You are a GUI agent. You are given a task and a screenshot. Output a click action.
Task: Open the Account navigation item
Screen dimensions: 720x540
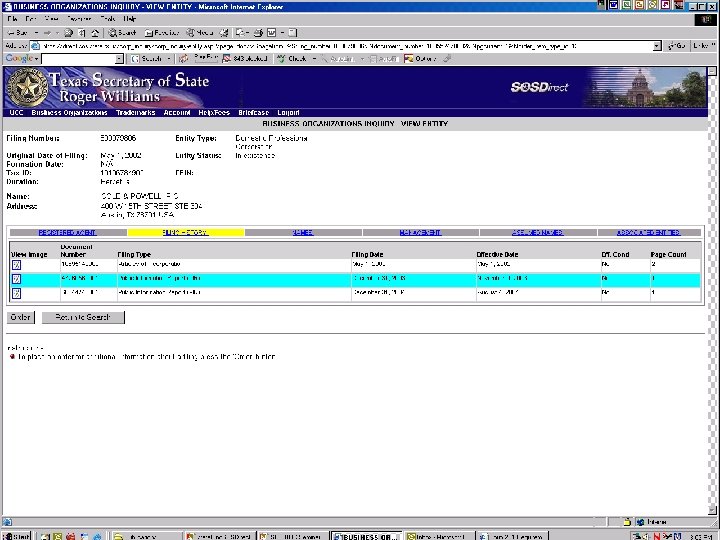tap(177, 112)
